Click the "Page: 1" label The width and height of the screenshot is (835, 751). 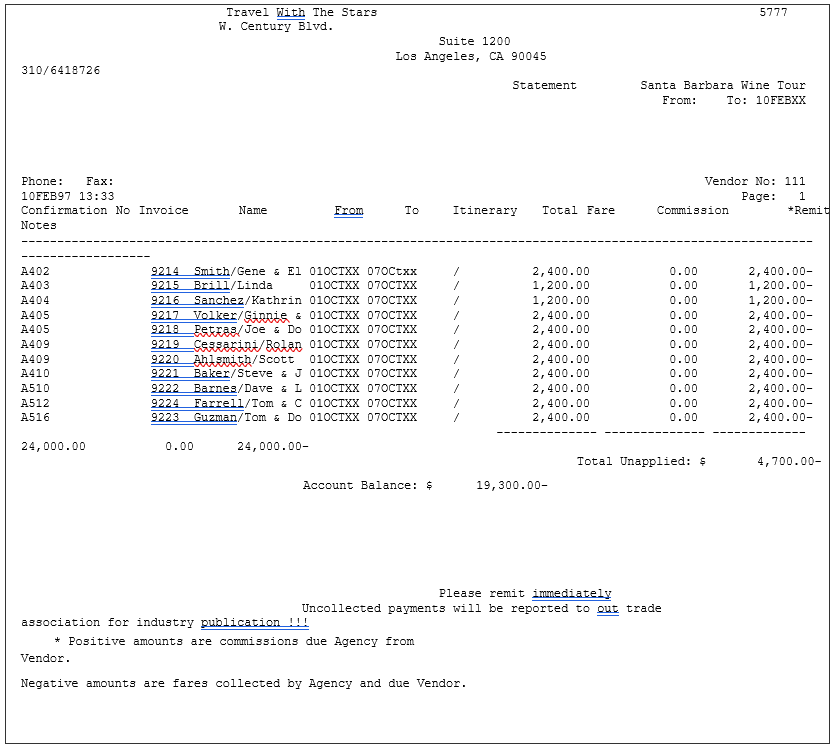tap(773, 196)
